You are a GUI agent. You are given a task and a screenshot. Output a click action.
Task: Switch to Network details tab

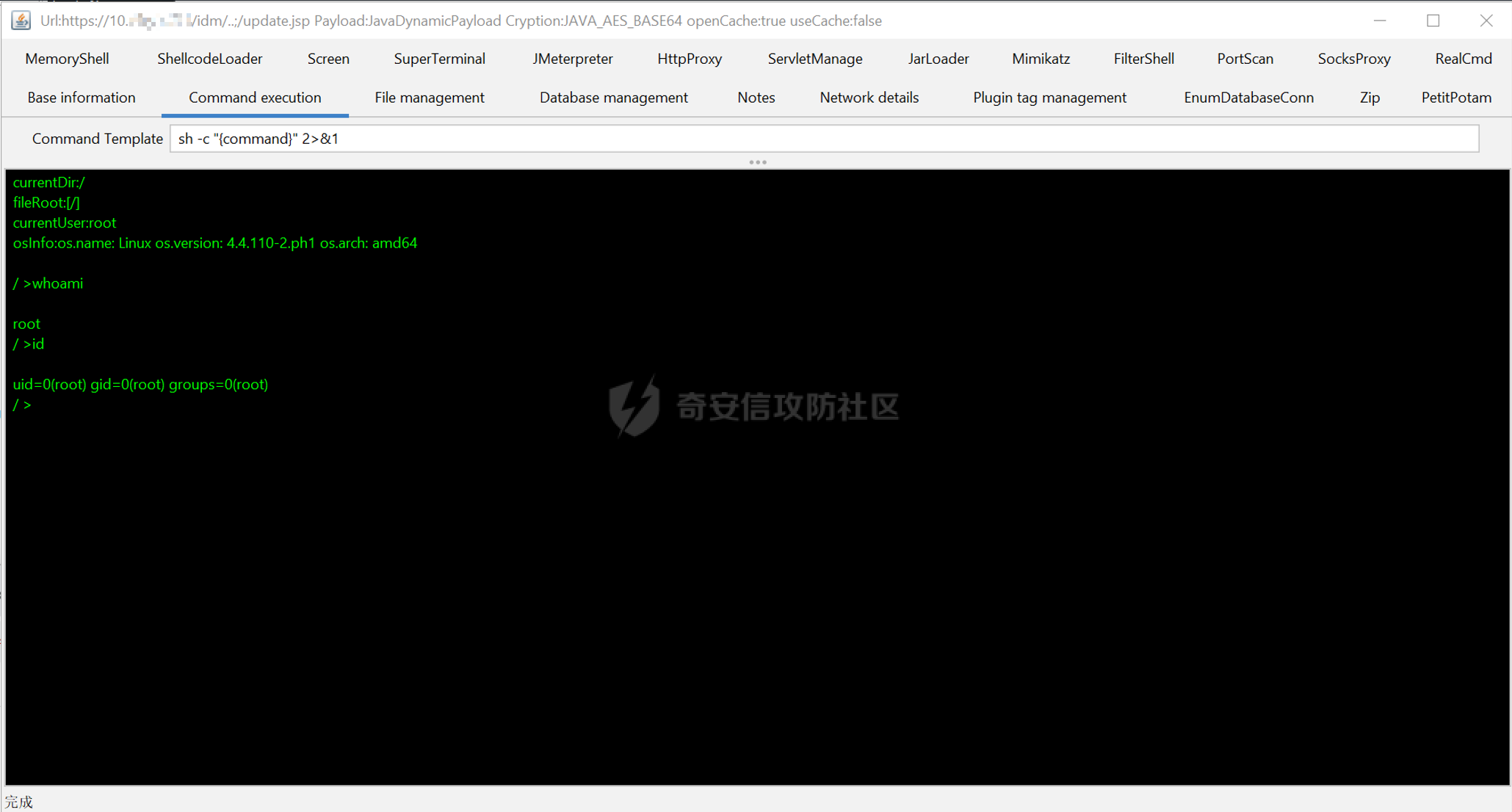[869, 98]
